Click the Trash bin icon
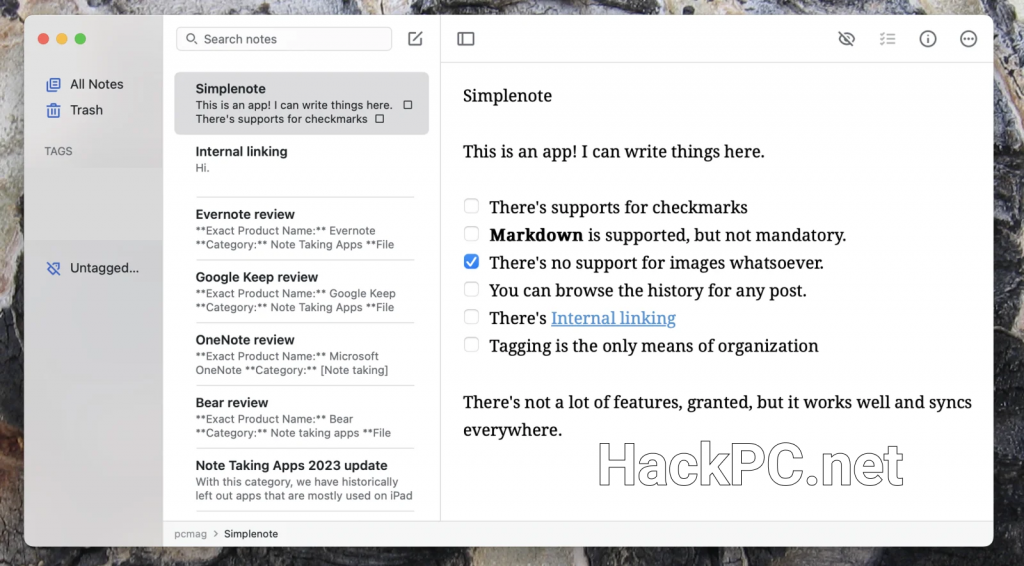Screen dimensions: 1024x566 pyautogui.click(x=54, y=110)
